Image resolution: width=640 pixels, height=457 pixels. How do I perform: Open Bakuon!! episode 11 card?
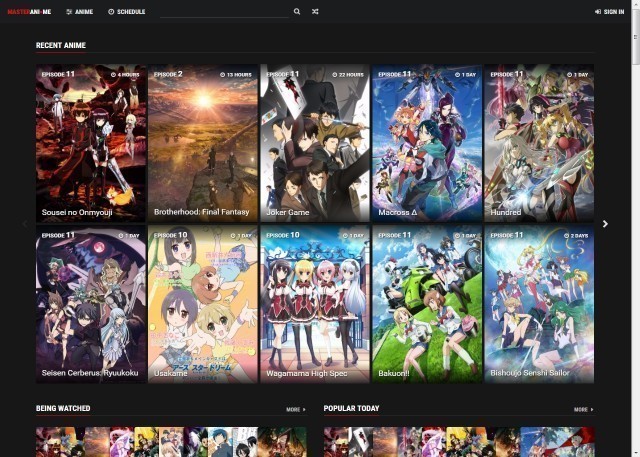(427, 304)
